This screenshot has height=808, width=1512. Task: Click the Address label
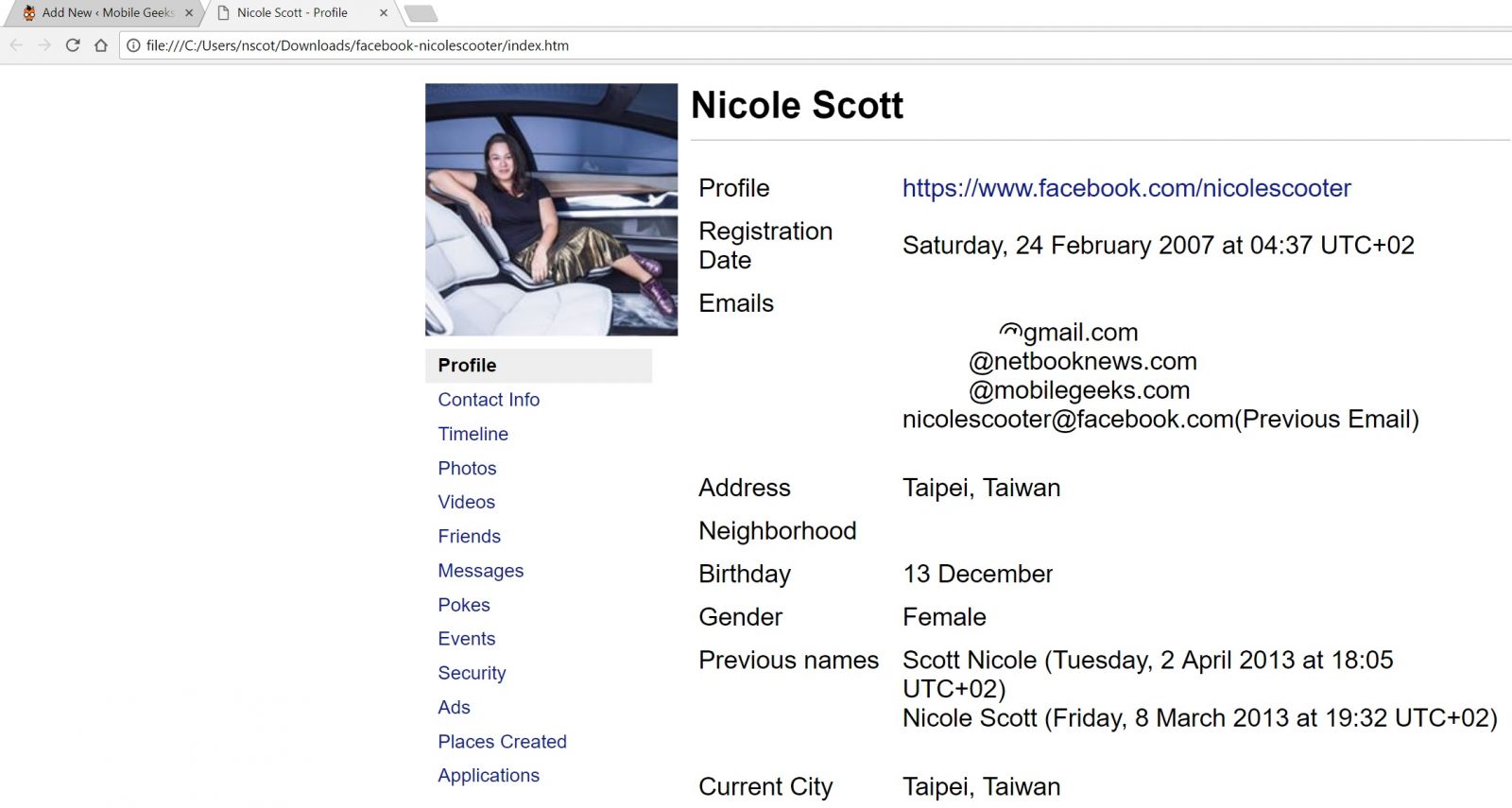pyautogui.click(x=745, y=488)
